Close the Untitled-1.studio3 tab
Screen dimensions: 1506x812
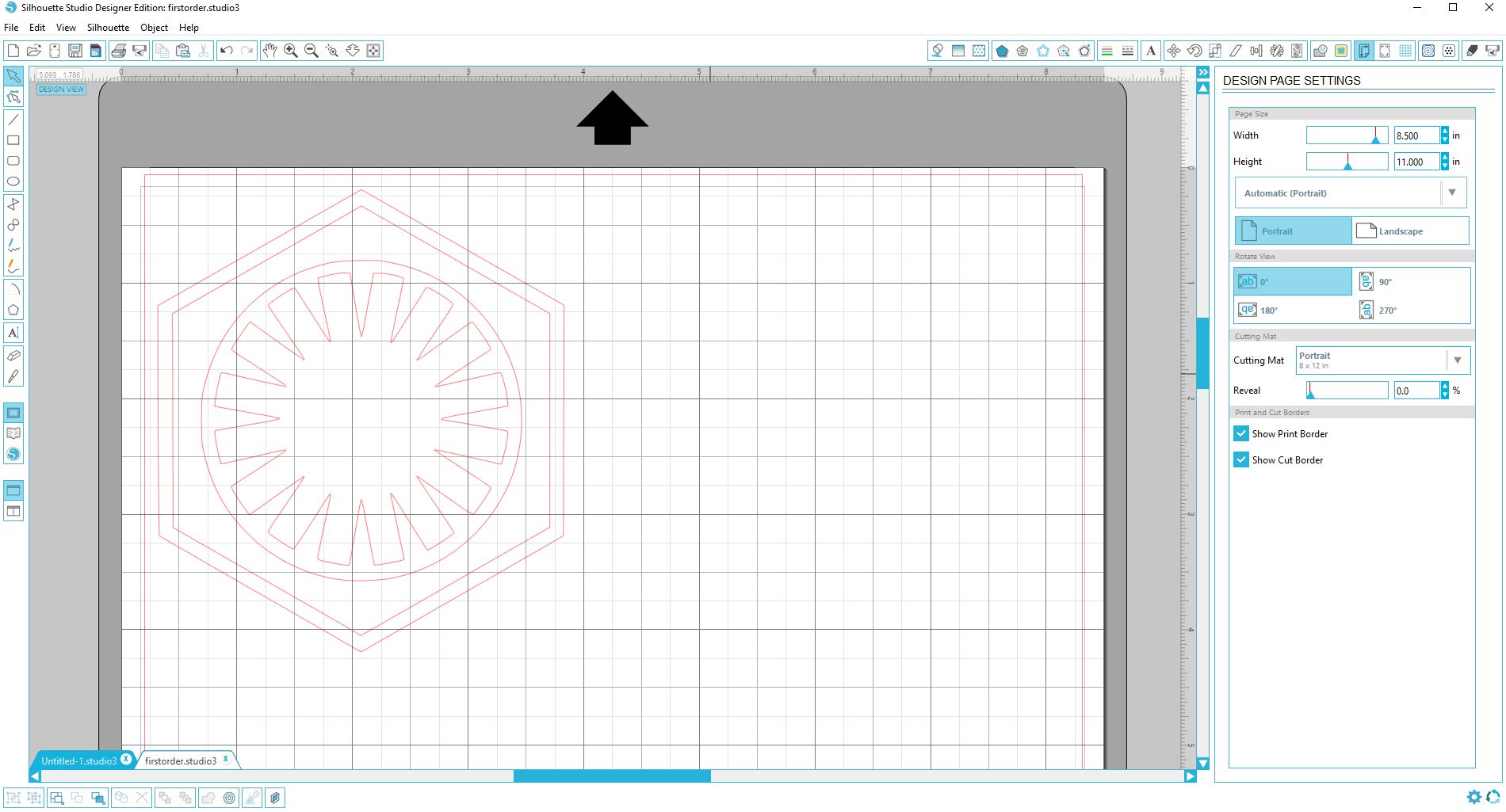tap(126, 759)
